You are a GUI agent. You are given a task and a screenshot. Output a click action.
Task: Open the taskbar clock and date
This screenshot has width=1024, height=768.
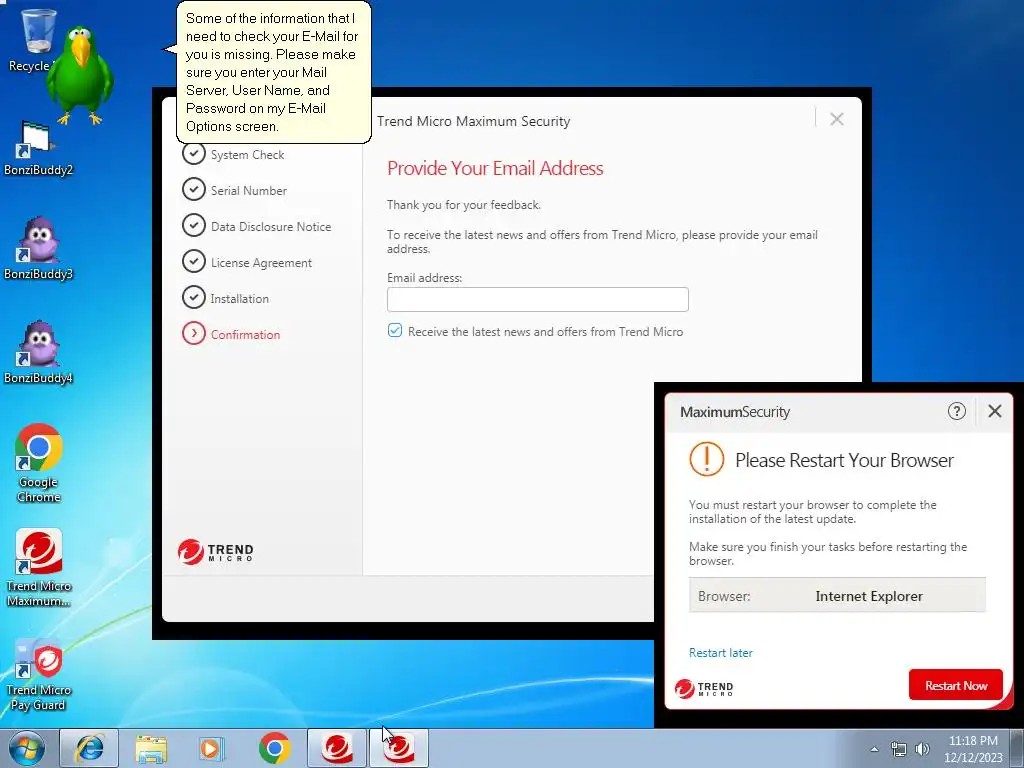[x=973, y=749]
